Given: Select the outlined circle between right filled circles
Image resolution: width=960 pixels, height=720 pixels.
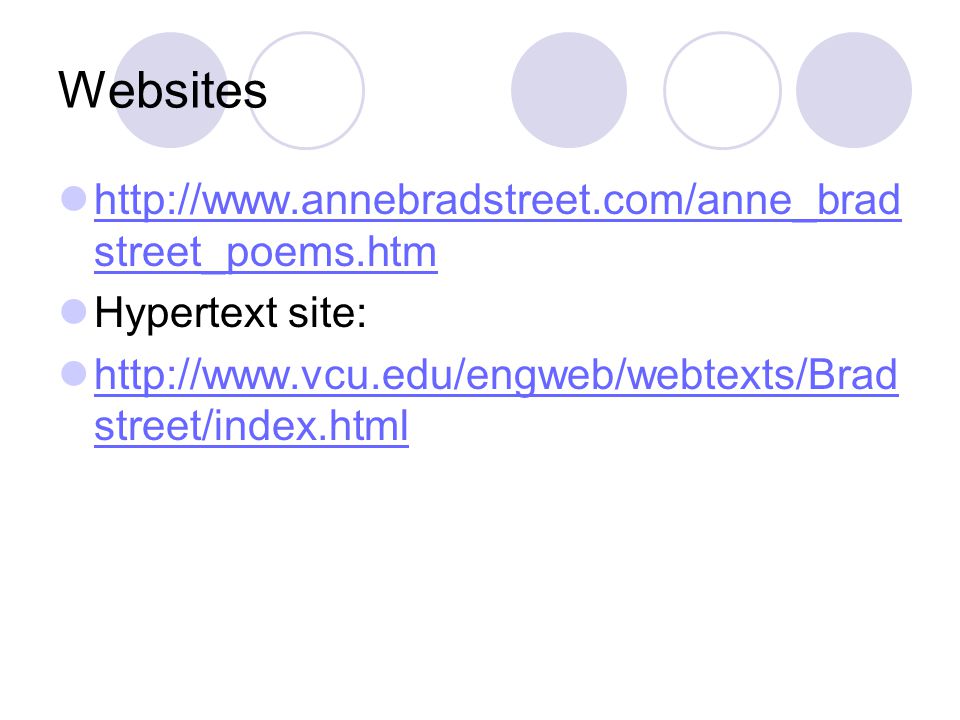Looking at the screenshot, I should tap(722, 90).
